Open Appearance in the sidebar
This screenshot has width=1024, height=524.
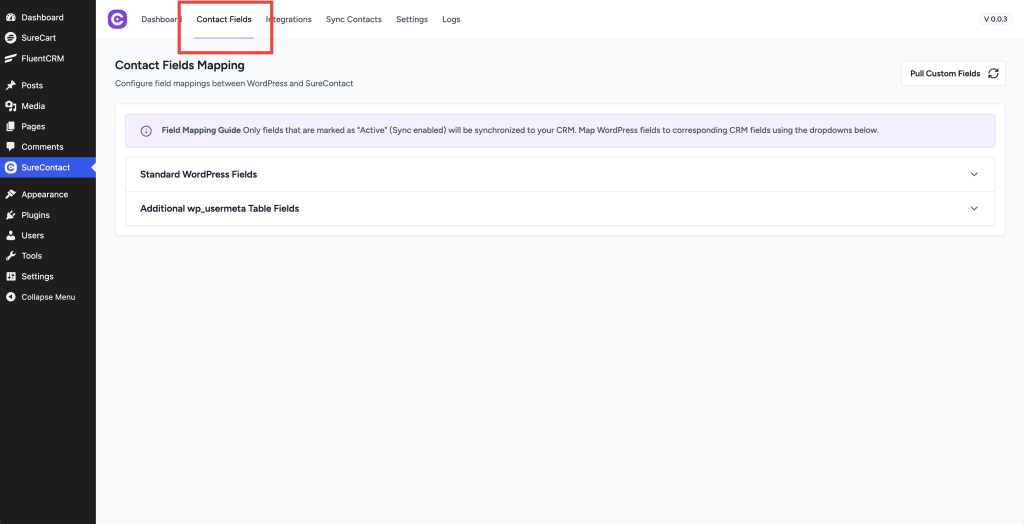pos(48,195)
